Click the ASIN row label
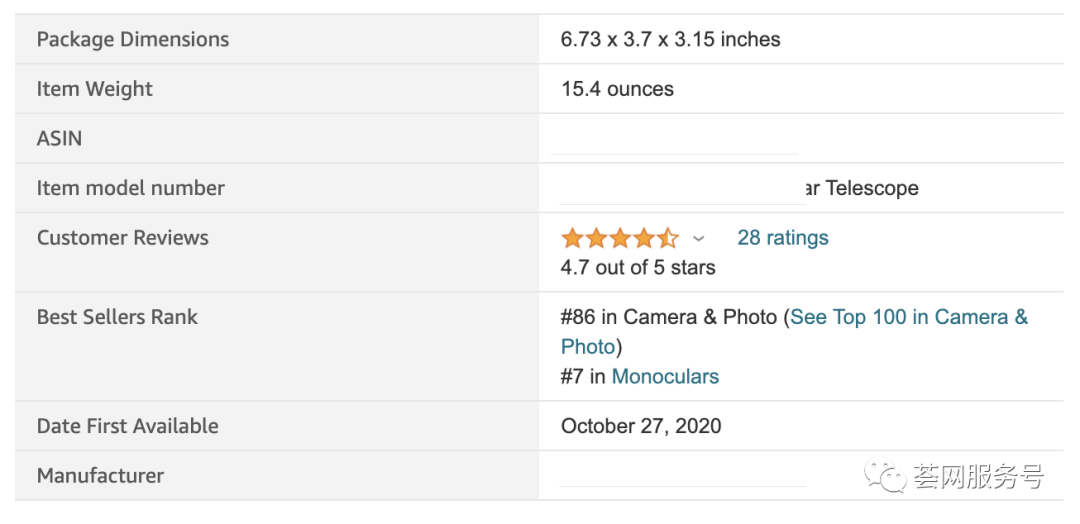The width and height of the screenshot is (1080, 524). pos(59,139)
